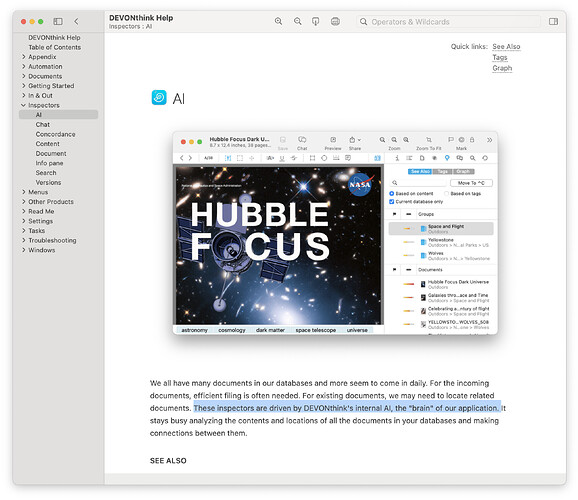Click the Operators & Wildcards search field
Screen dimensions: 578x500
click(448, 22)
